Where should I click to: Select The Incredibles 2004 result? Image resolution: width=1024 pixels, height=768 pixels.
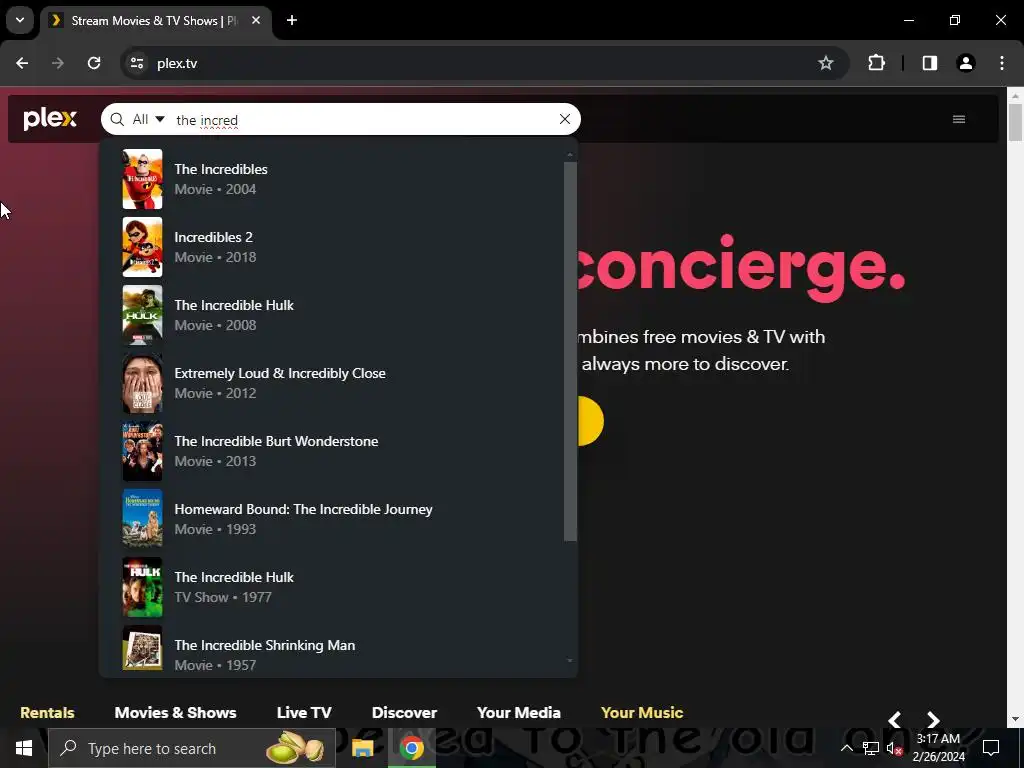pyautogui.click(x=342, y=179)
